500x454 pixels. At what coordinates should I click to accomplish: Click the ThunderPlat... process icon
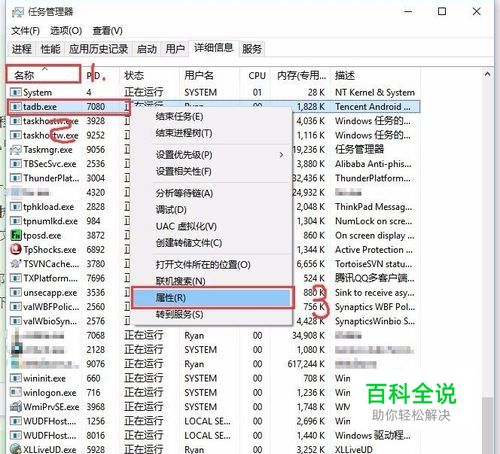point(15,178)
